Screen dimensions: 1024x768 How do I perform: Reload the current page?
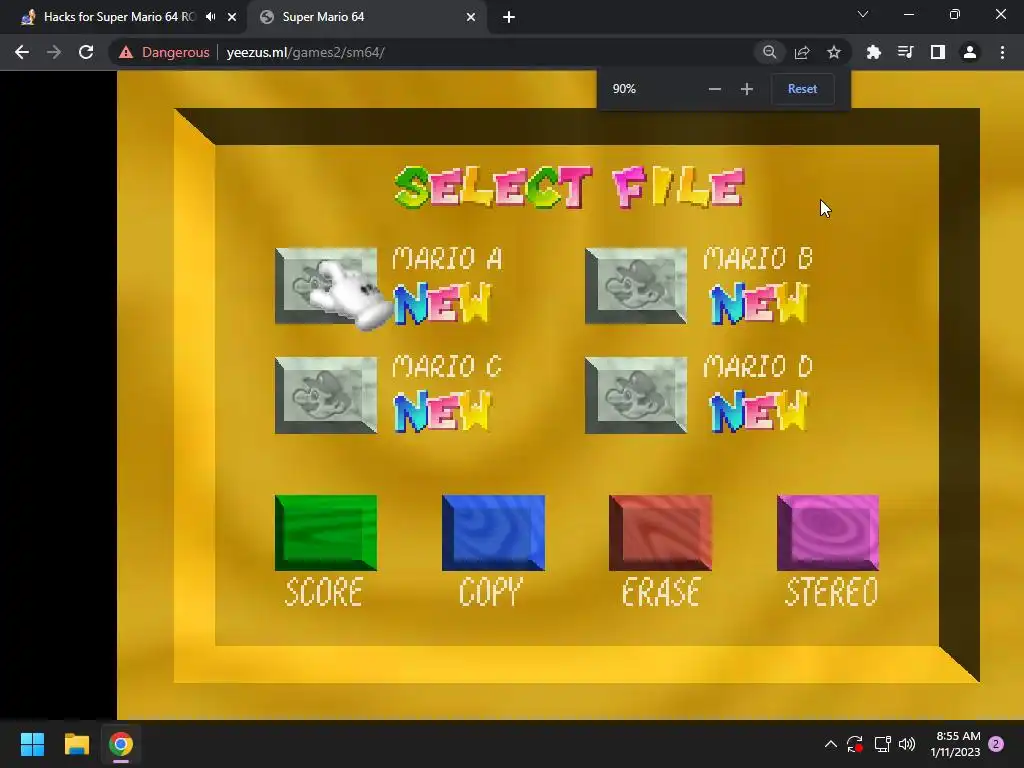(86, 52)
